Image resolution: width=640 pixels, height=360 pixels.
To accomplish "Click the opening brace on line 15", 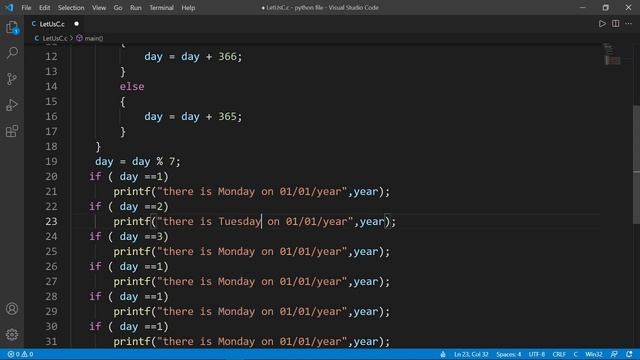I will click(122, 102).
